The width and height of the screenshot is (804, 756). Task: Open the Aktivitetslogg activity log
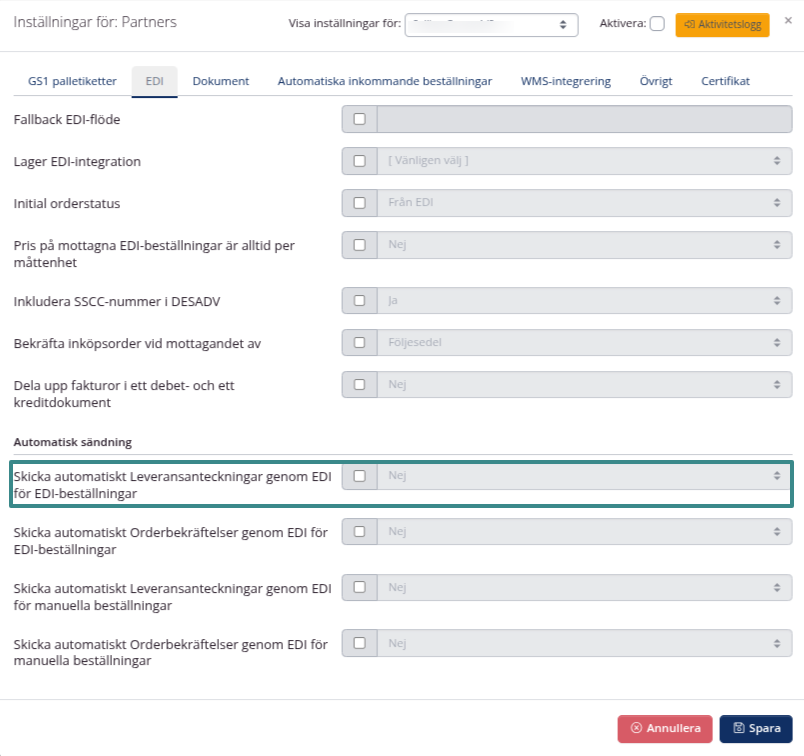pos(722,24)
